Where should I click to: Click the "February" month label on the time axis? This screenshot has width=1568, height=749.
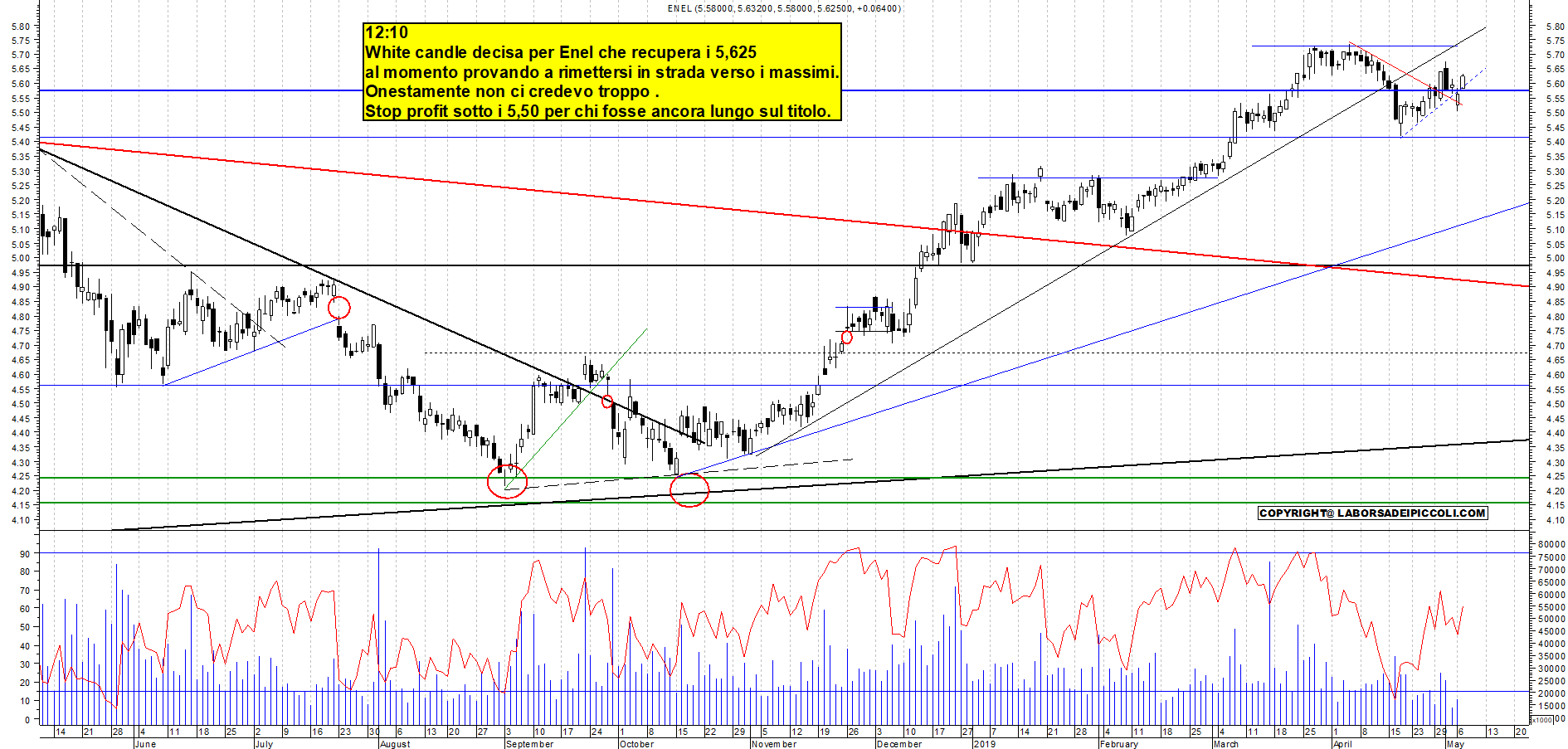[1118, 744]
